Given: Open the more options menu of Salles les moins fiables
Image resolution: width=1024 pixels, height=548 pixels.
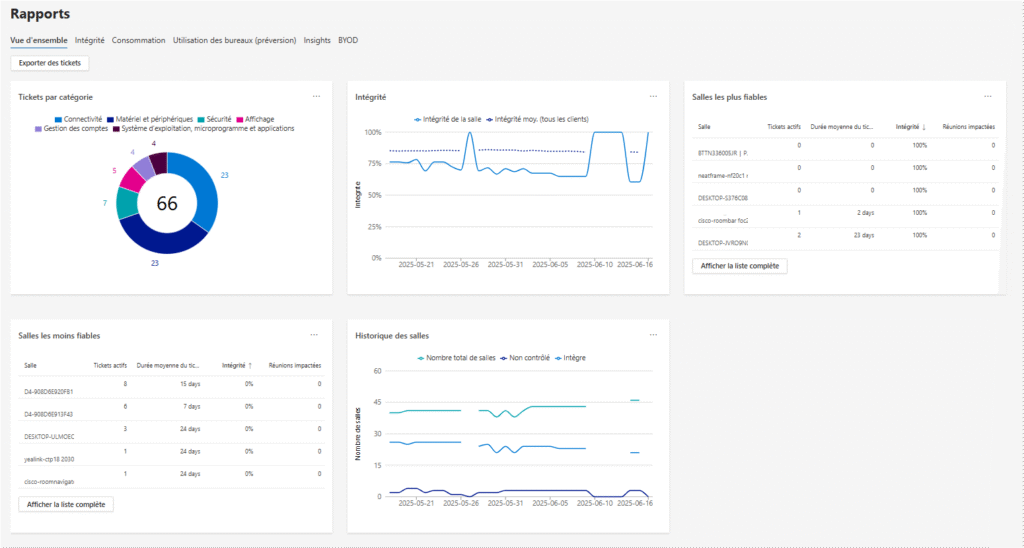Looking at the screenshot, I should click(x=314, y=335).
